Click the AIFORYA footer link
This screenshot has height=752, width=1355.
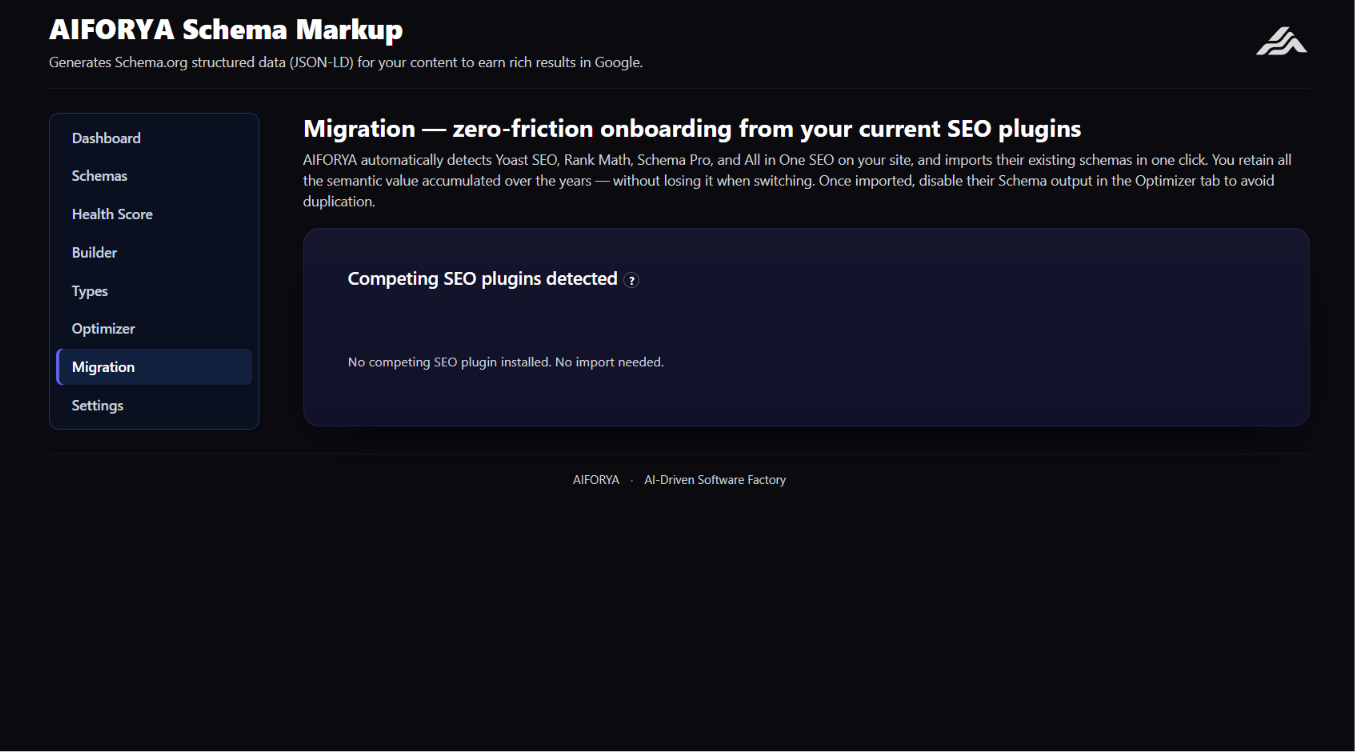[x=596, y=480]
